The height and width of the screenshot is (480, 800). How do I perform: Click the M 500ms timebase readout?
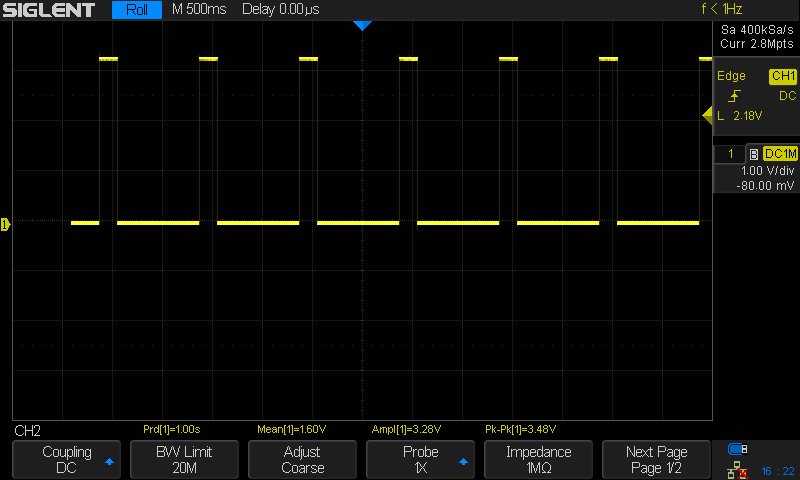coord(199,9)
